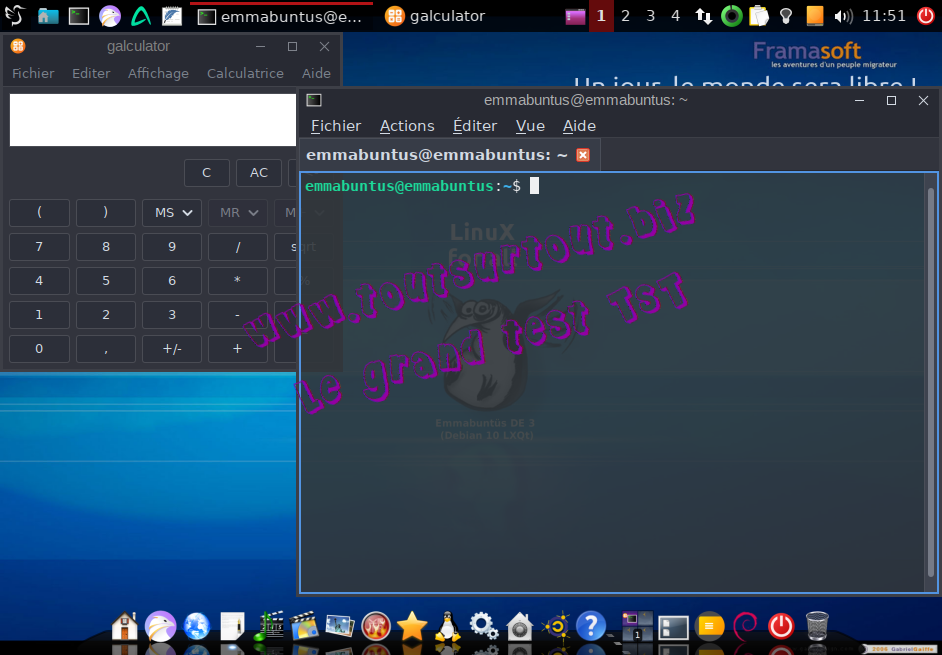Open home folder house icon in dock
942x655 pixels.
[x=124, y=626]
